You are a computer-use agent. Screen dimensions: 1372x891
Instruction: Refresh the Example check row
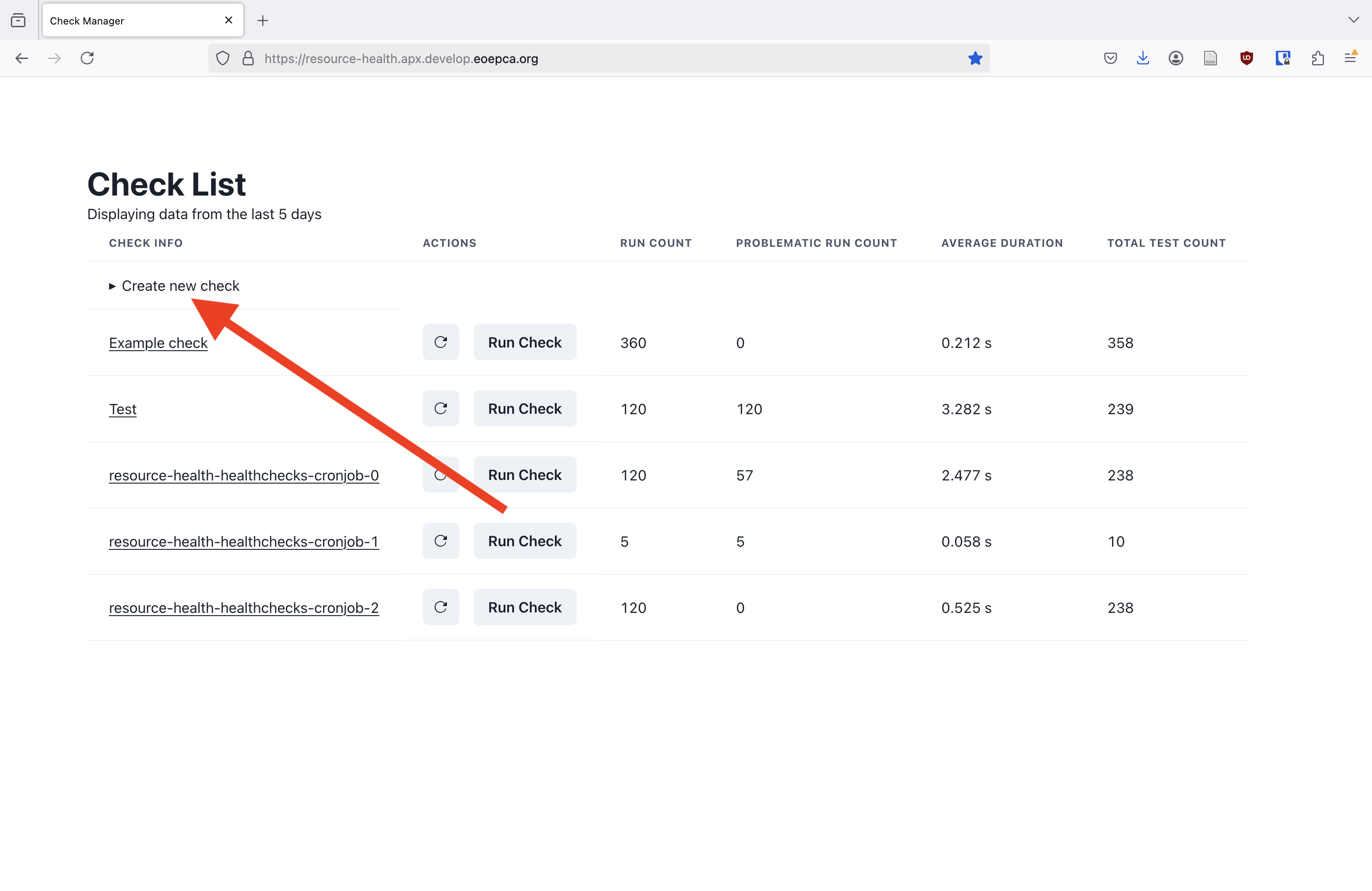441,343
